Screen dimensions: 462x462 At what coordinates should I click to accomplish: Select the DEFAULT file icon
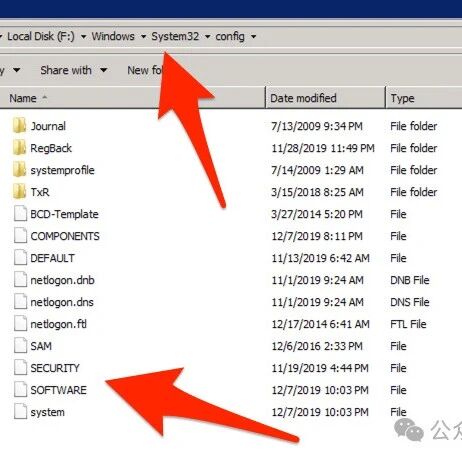tap(20, 258)
